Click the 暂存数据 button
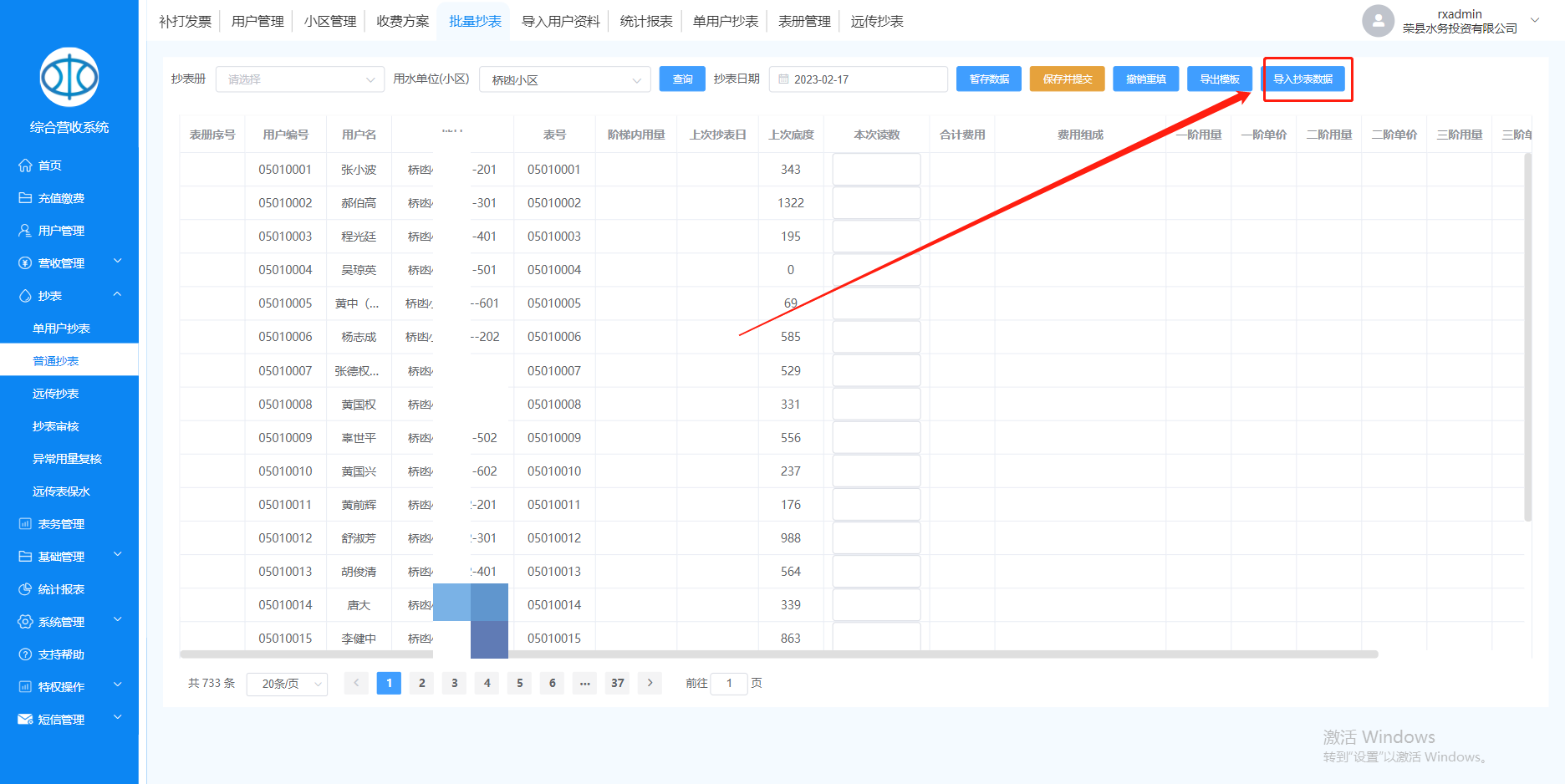1565x784 pixels. pyautogui.click(x=989, y=79)
